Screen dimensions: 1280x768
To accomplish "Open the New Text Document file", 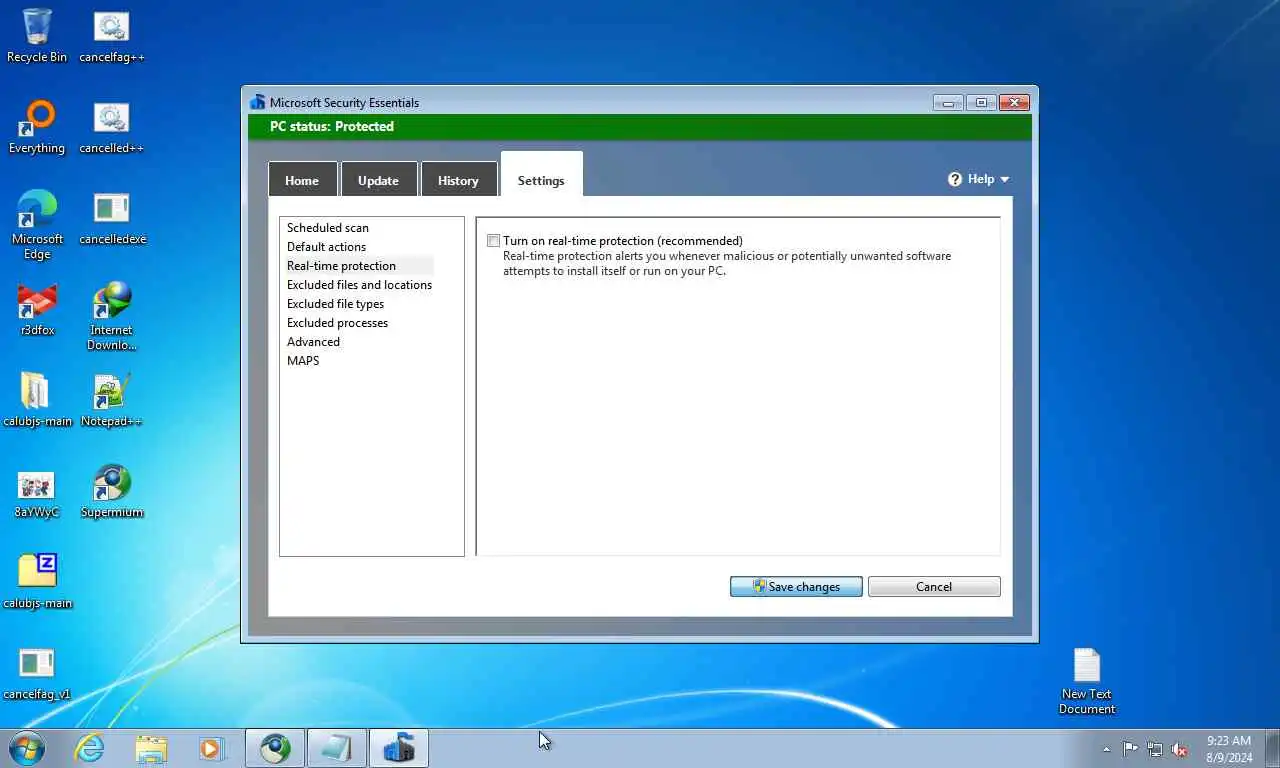I will 1087,680.
